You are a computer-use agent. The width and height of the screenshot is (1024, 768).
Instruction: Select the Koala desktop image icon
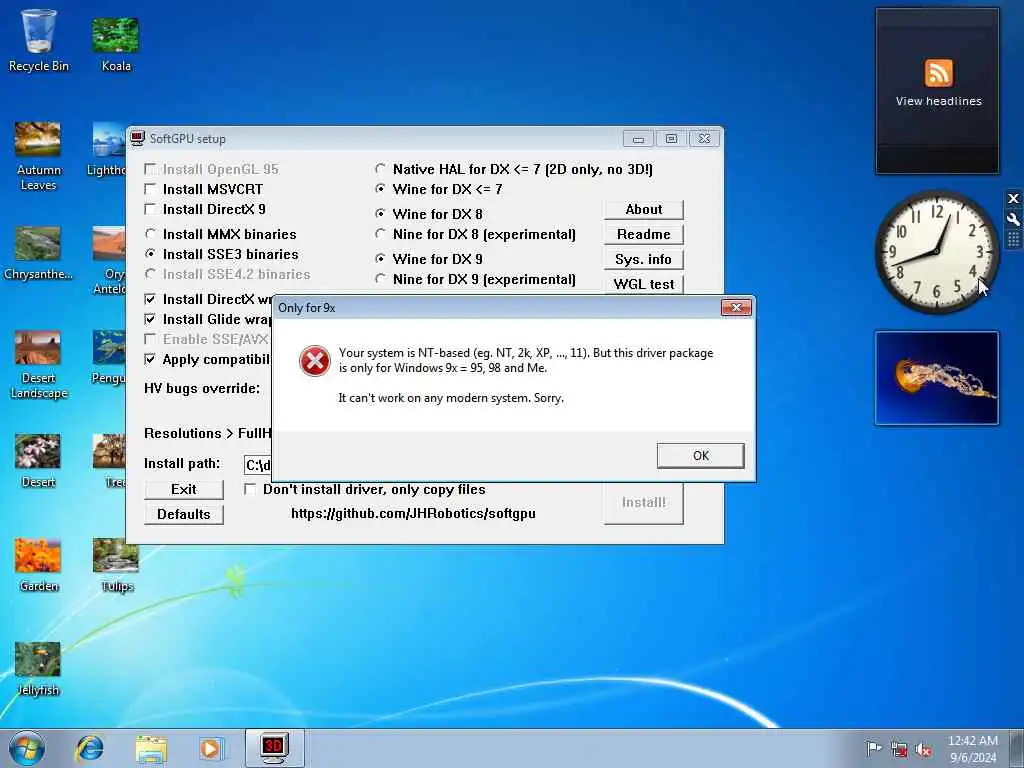(x=116, y=43)
